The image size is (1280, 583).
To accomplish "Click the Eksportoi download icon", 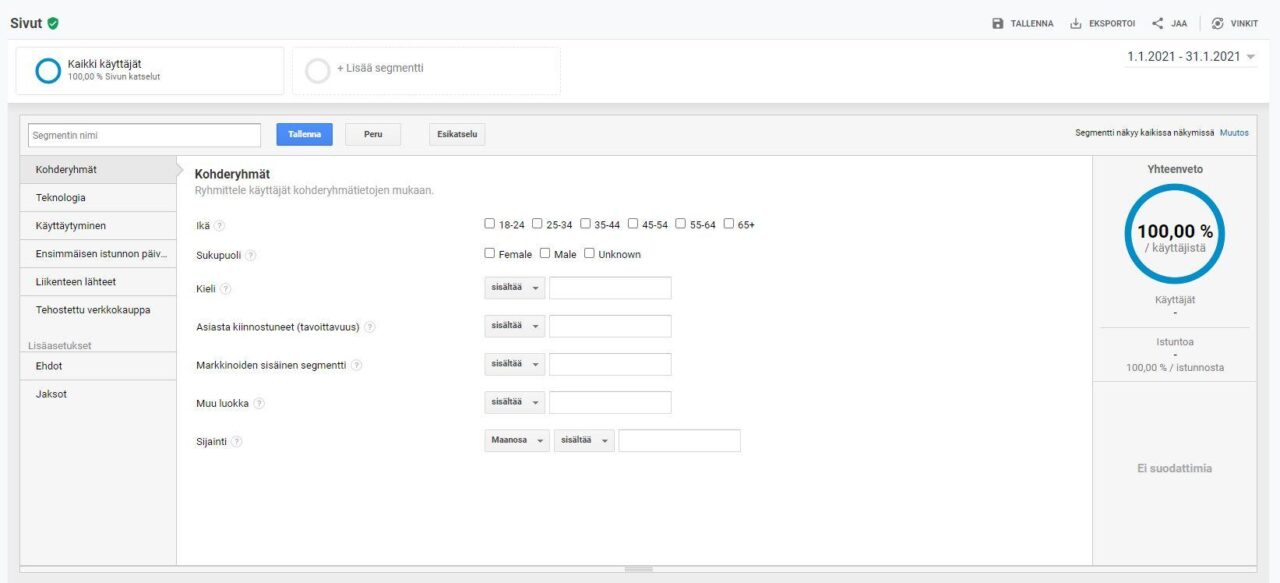I will (1076, 24).
